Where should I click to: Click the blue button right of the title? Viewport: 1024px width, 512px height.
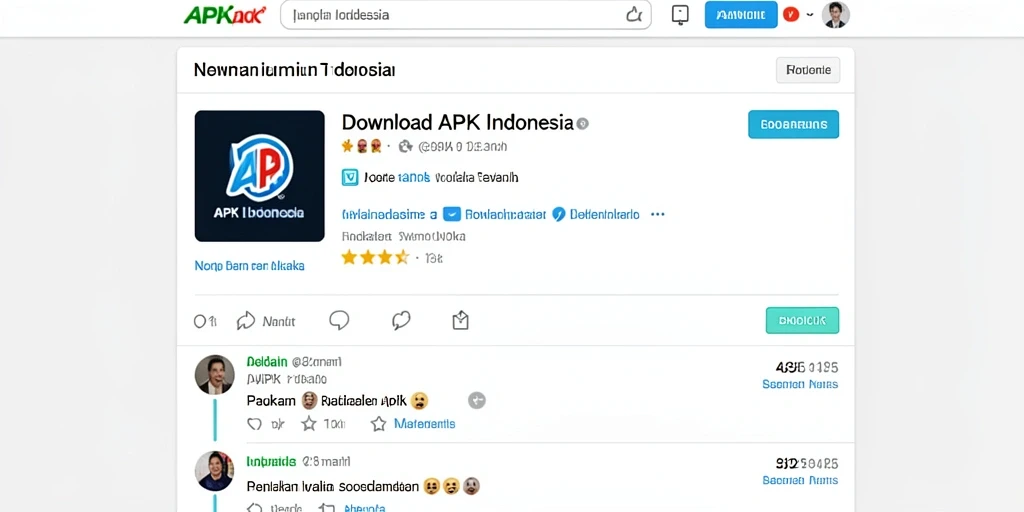793,124
